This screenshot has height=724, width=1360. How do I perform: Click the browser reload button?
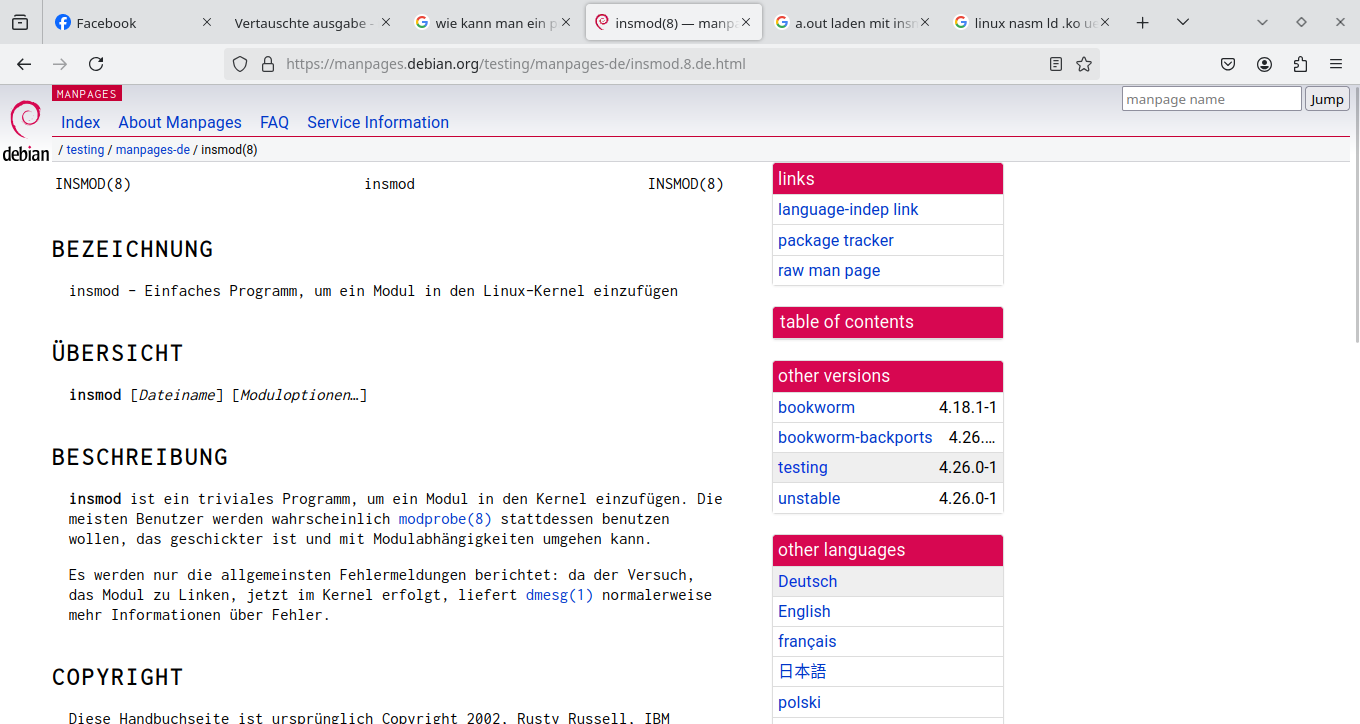coord(96,64)
